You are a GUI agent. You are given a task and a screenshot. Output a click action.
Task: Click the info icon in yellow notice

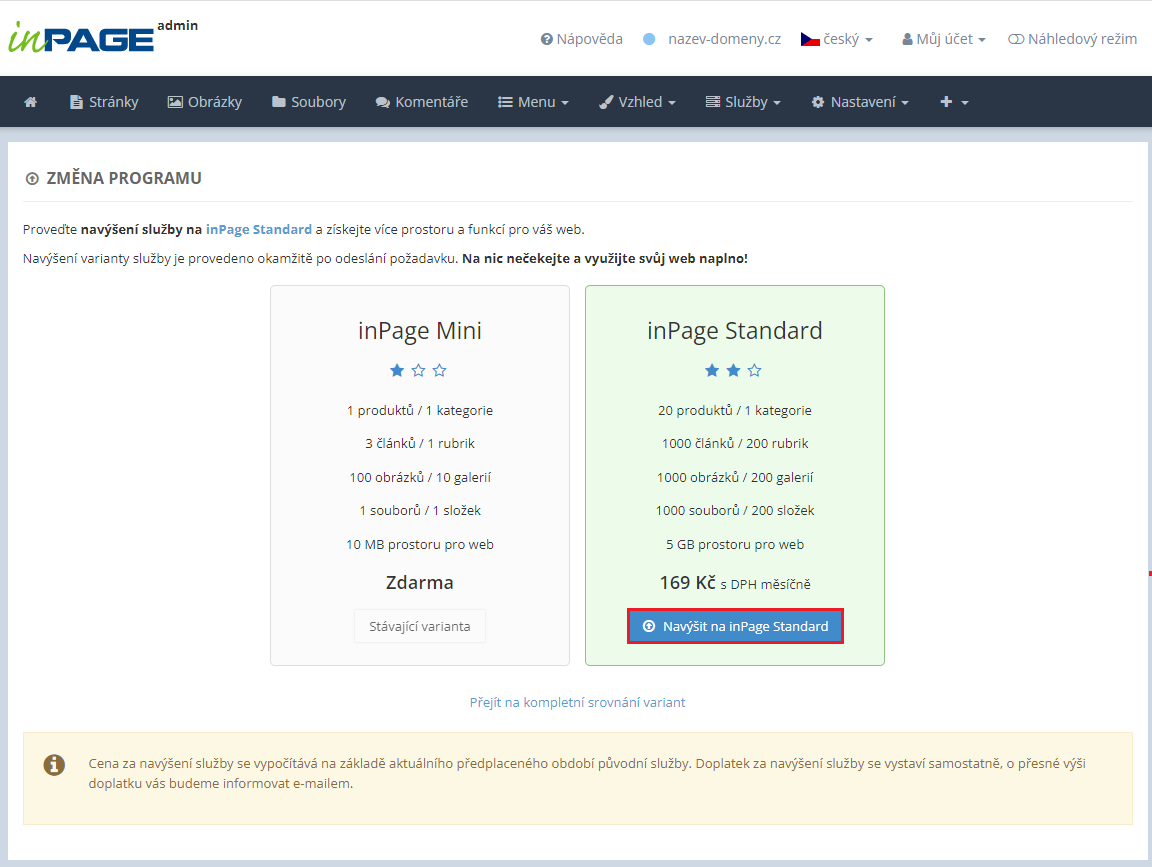54,765
